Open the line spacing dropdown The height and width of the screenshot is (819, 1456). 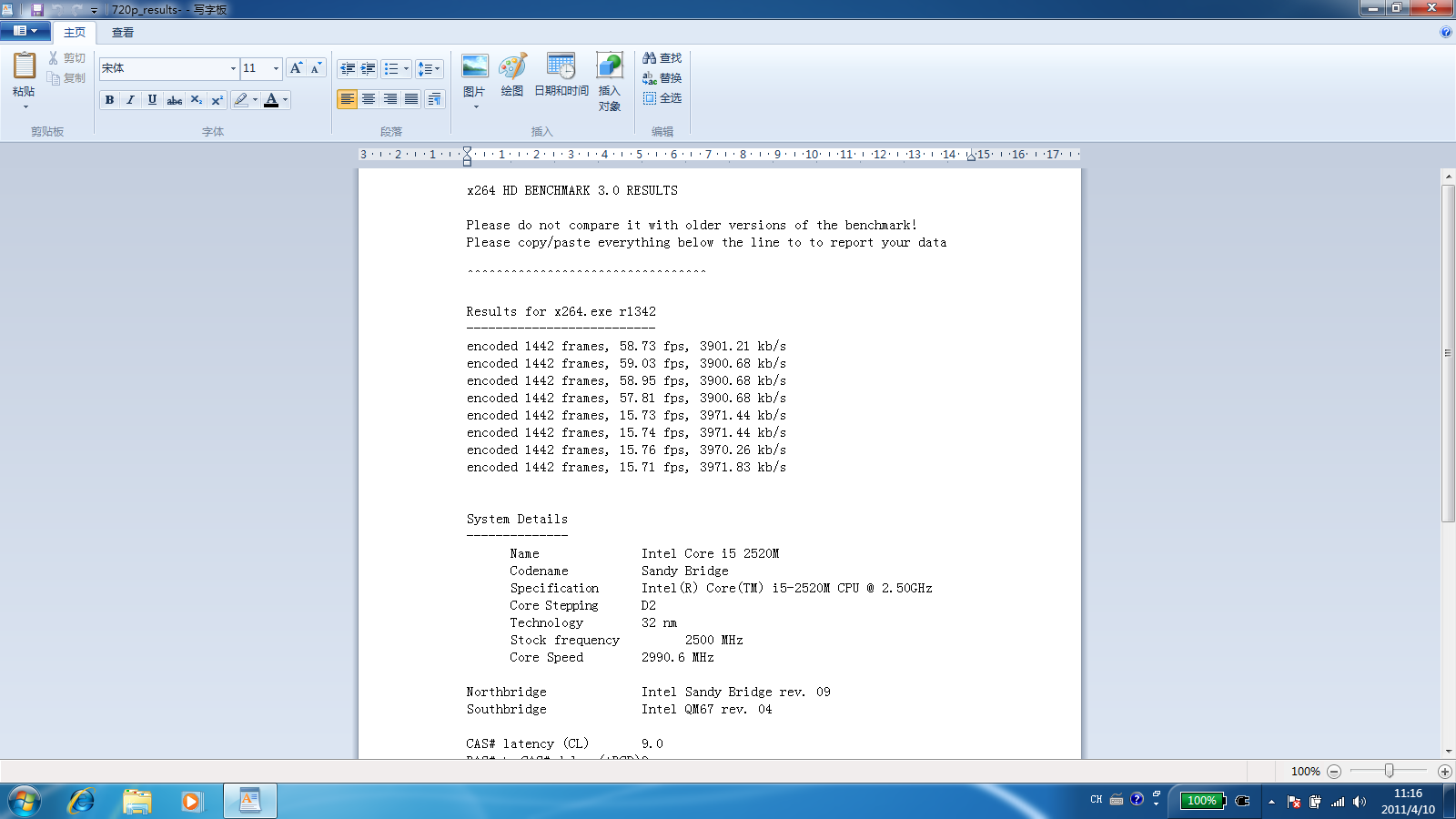(429, 68)
